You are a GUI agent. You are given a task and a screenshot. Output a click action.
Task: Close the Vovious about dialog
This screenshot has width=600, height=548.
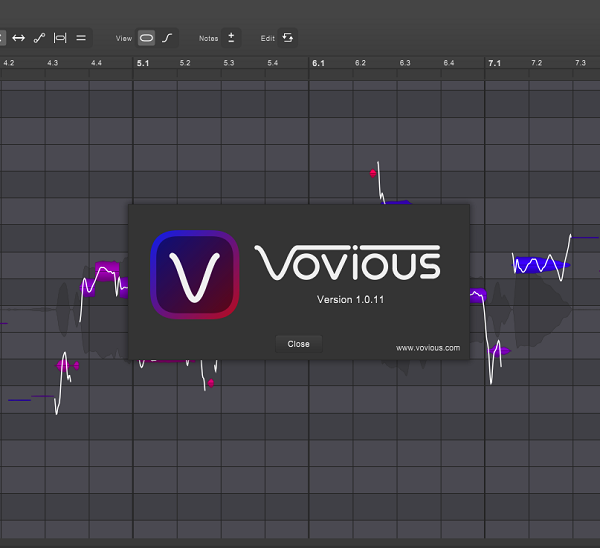[x=299, y=344]
